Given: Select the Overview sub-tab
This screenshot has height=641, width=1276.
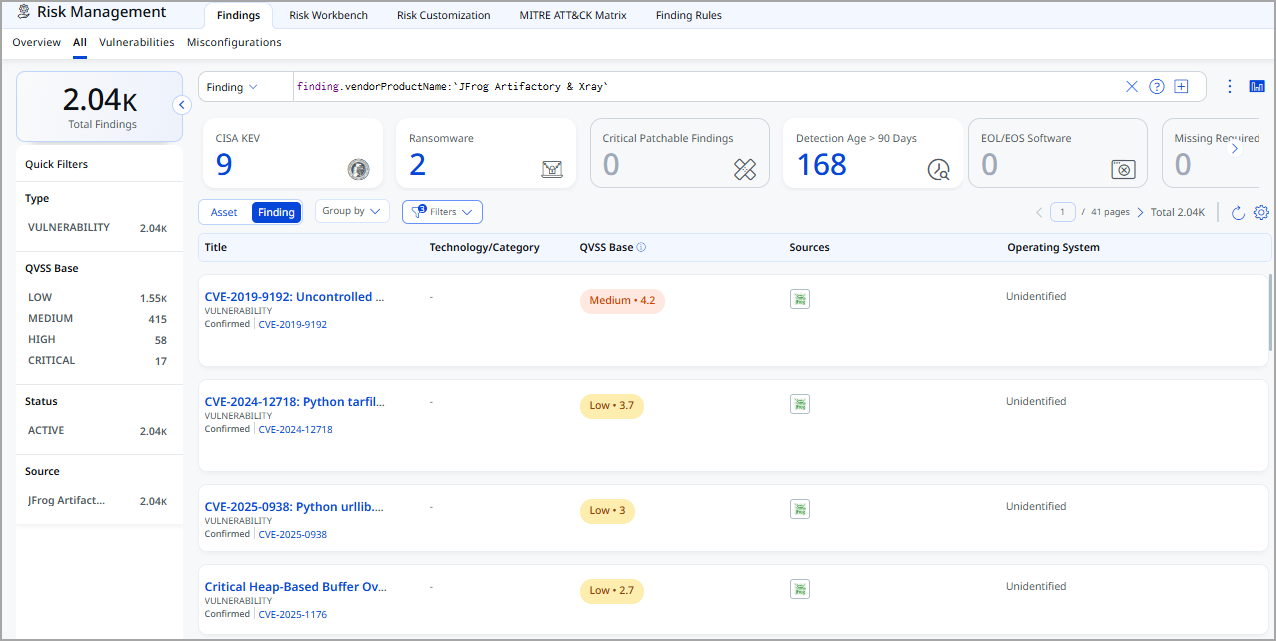Looking at the screenshot, I should 37,42.
